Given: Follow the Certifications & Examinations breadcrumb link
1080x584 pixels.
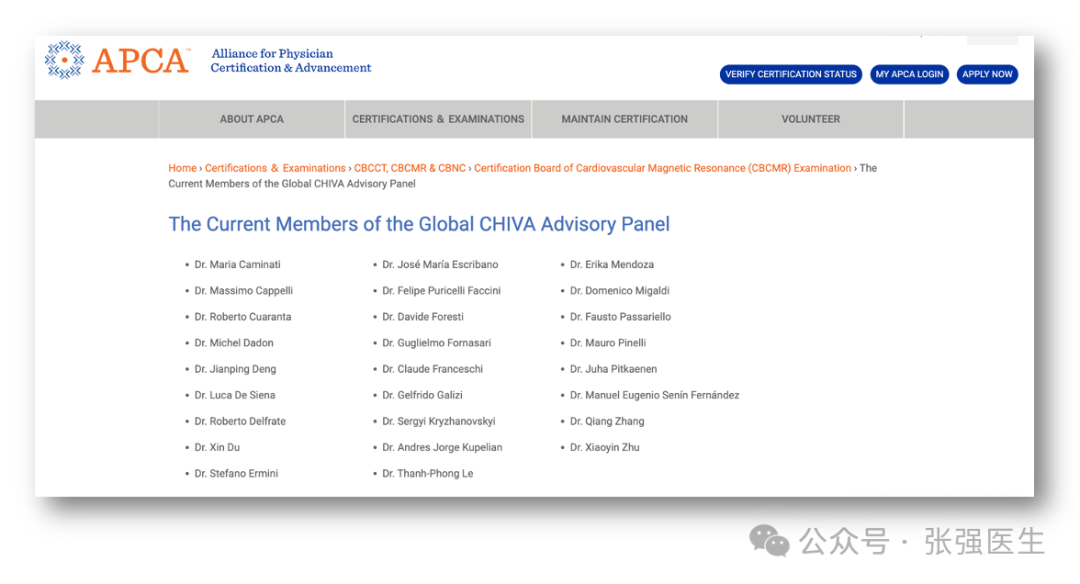Looking at the screenshot, I should click(x=275, y=168).
